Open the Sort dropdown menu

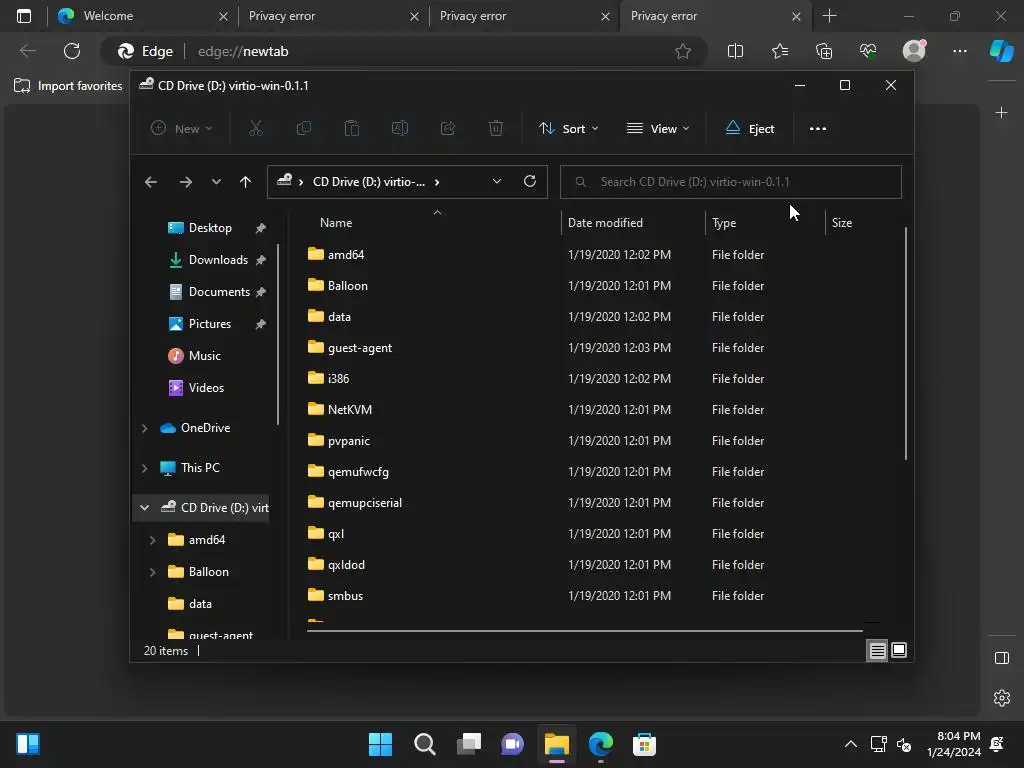coord(568,129)
